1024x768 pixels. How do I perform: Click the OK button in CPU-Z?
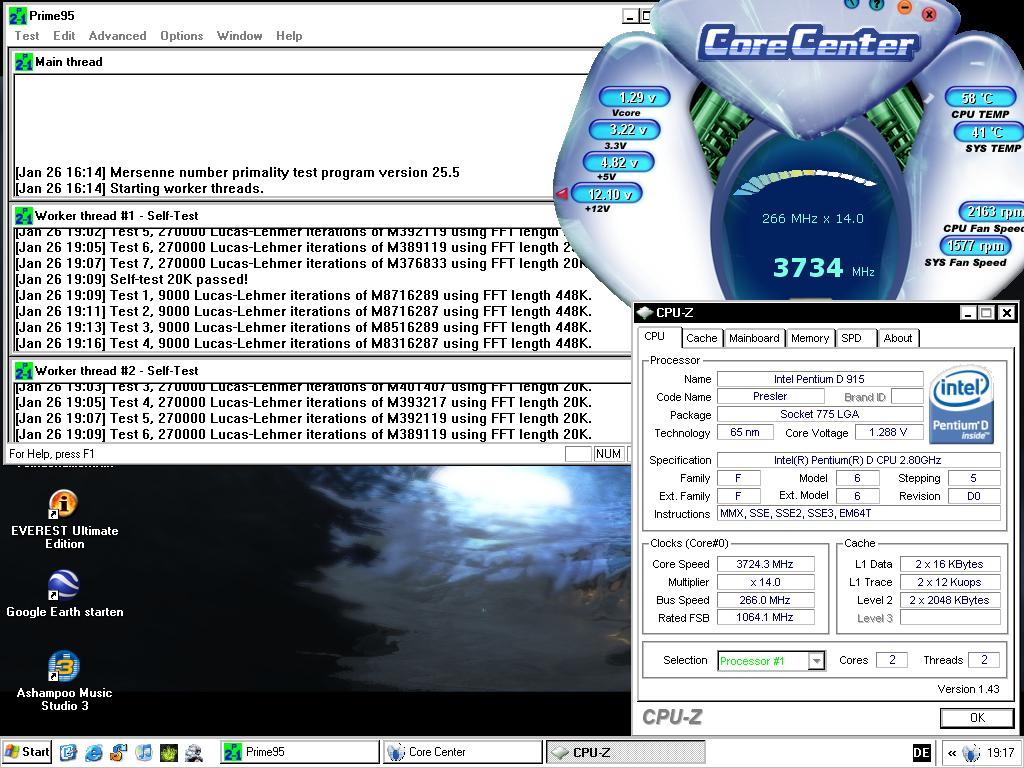[977, 718]
